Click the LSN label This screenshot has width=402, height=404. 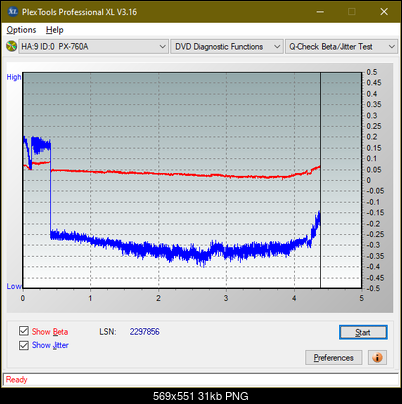(107, 332)
